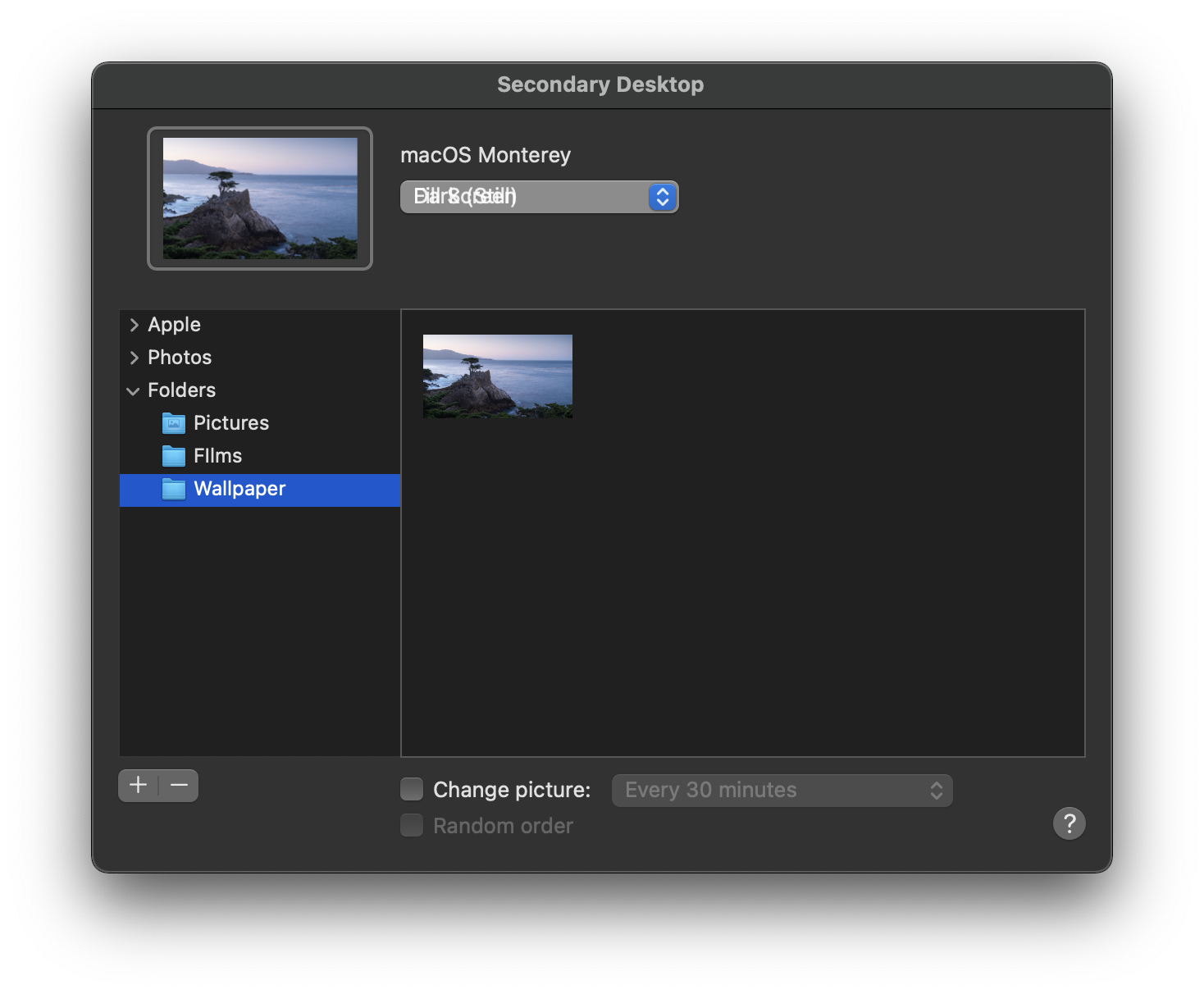
Task: Expand the Photos section chevron
Action: (134, 358)
